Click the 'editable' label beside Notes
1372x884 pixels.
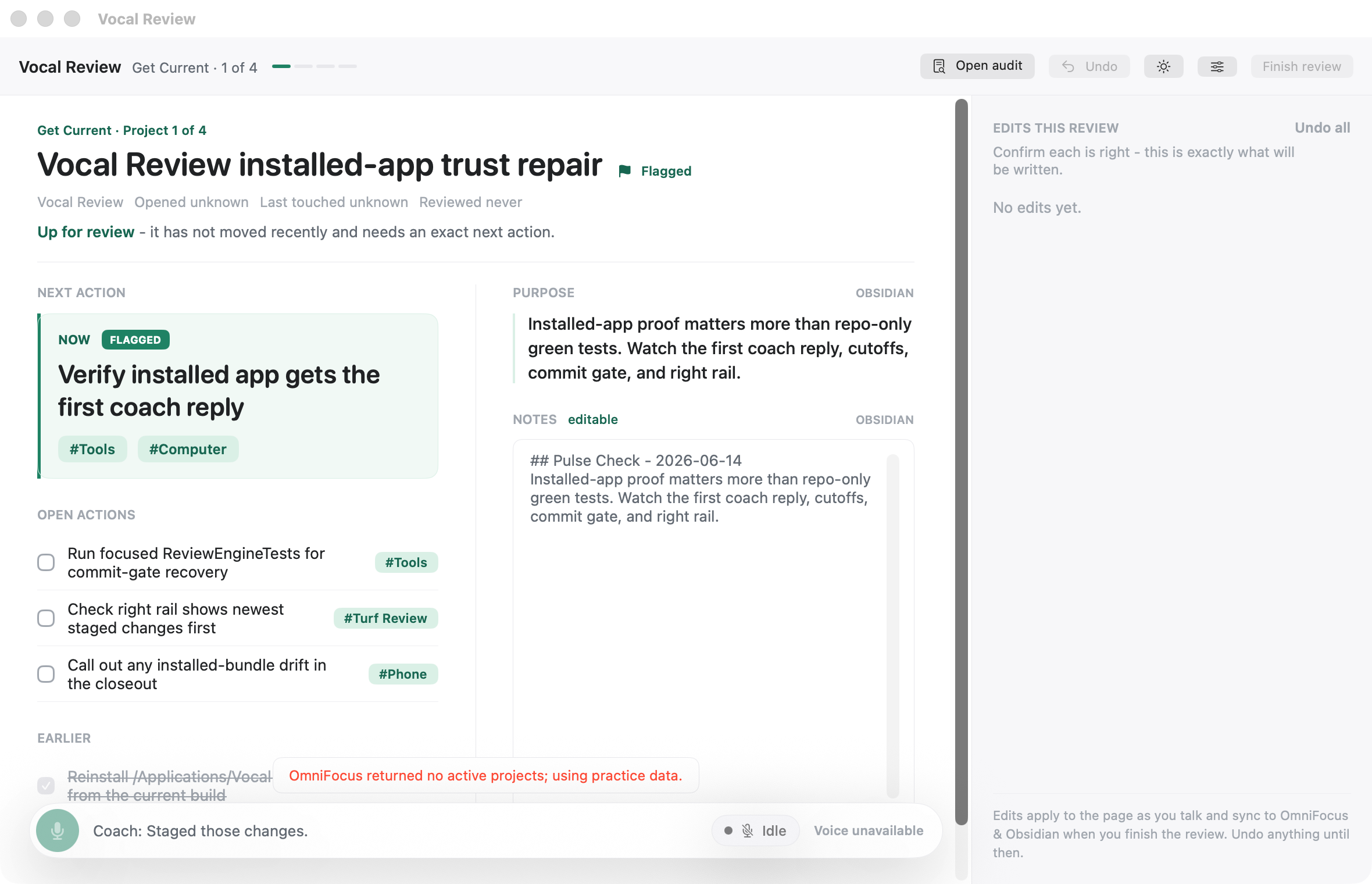(592, 419)
